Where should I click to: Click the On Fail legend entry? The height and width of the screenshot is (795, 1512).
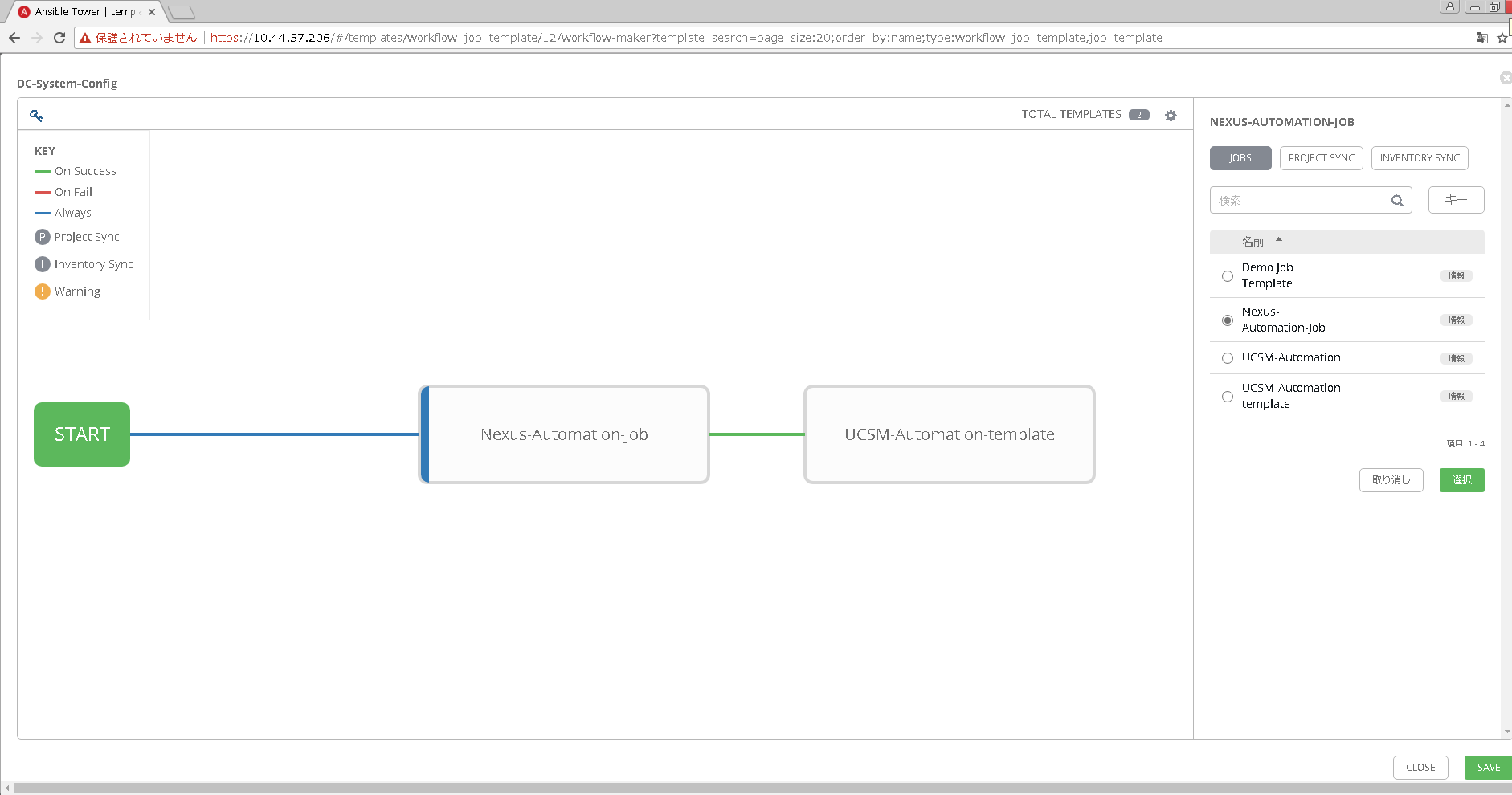63,192
